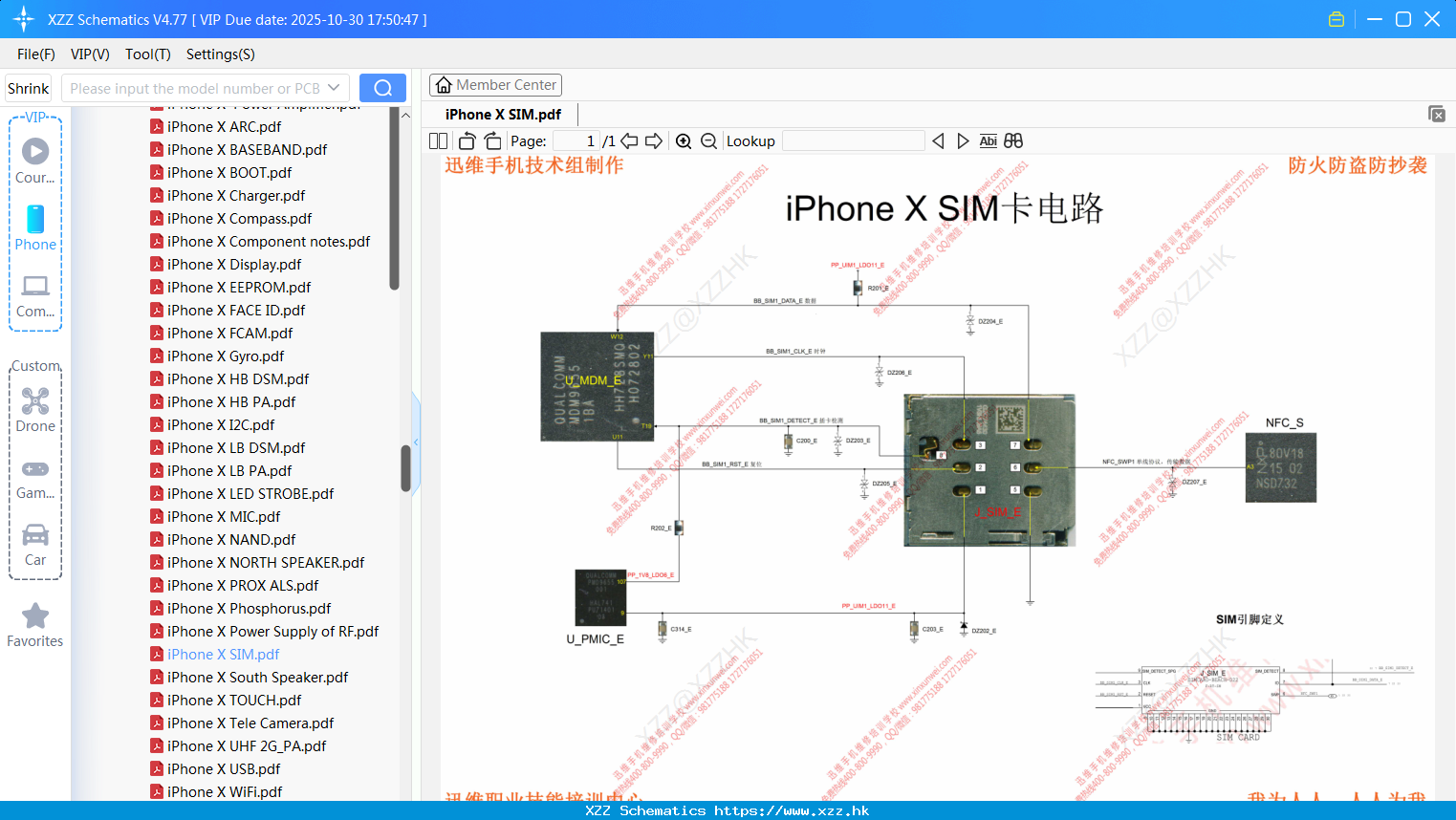This screenshot has width=1456, height=820.
Task: Select the highlighted iPhone X SIM.pdf file
Action: click(223, 654)
